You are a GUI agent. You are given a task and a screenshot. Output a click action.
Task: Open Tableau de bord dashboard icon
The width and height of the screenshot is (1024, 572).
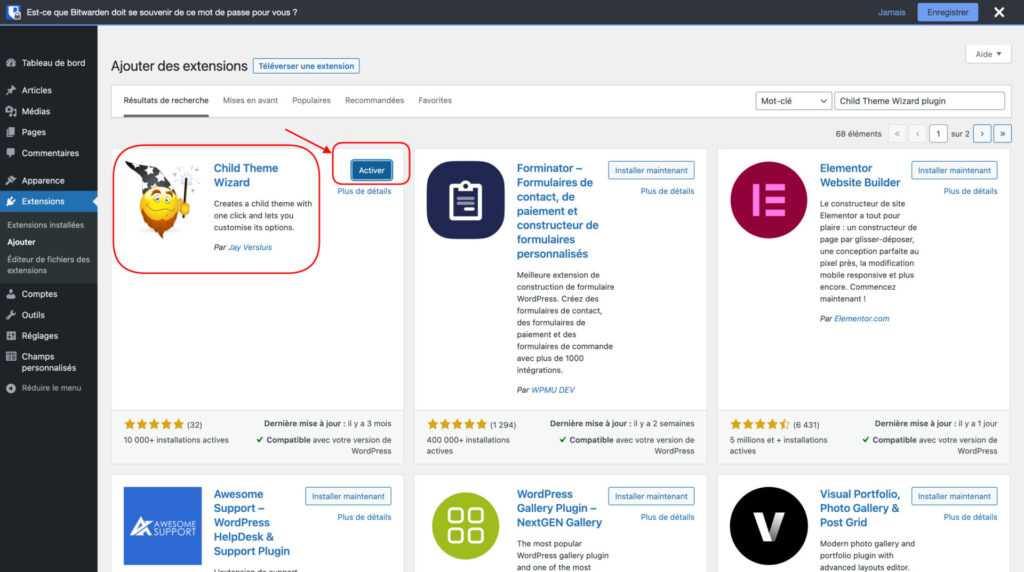(10, 63)
